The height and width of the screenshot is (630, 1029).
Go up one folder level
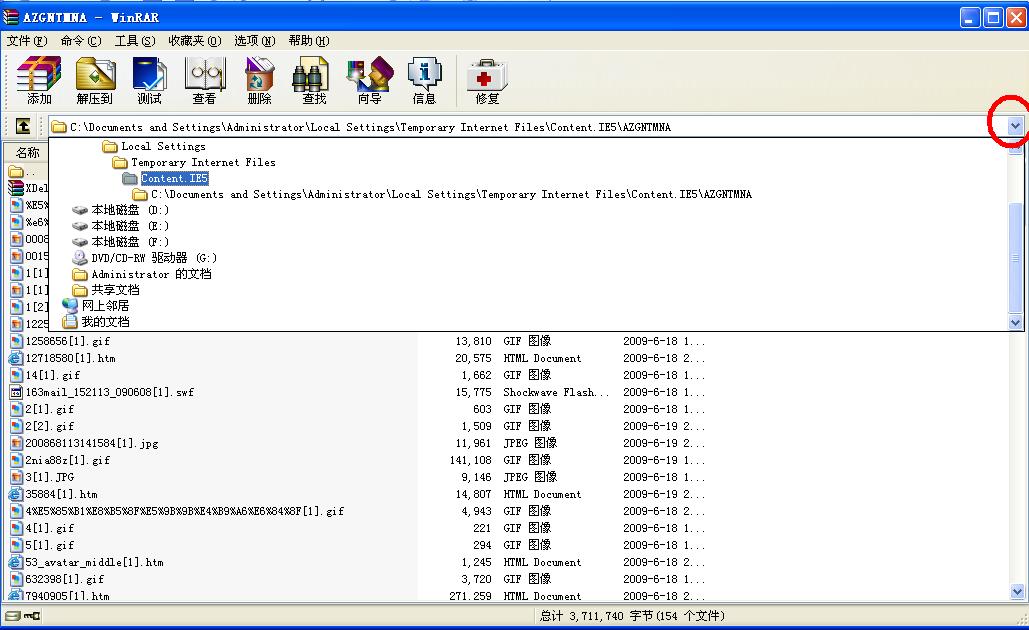point(23,126)
